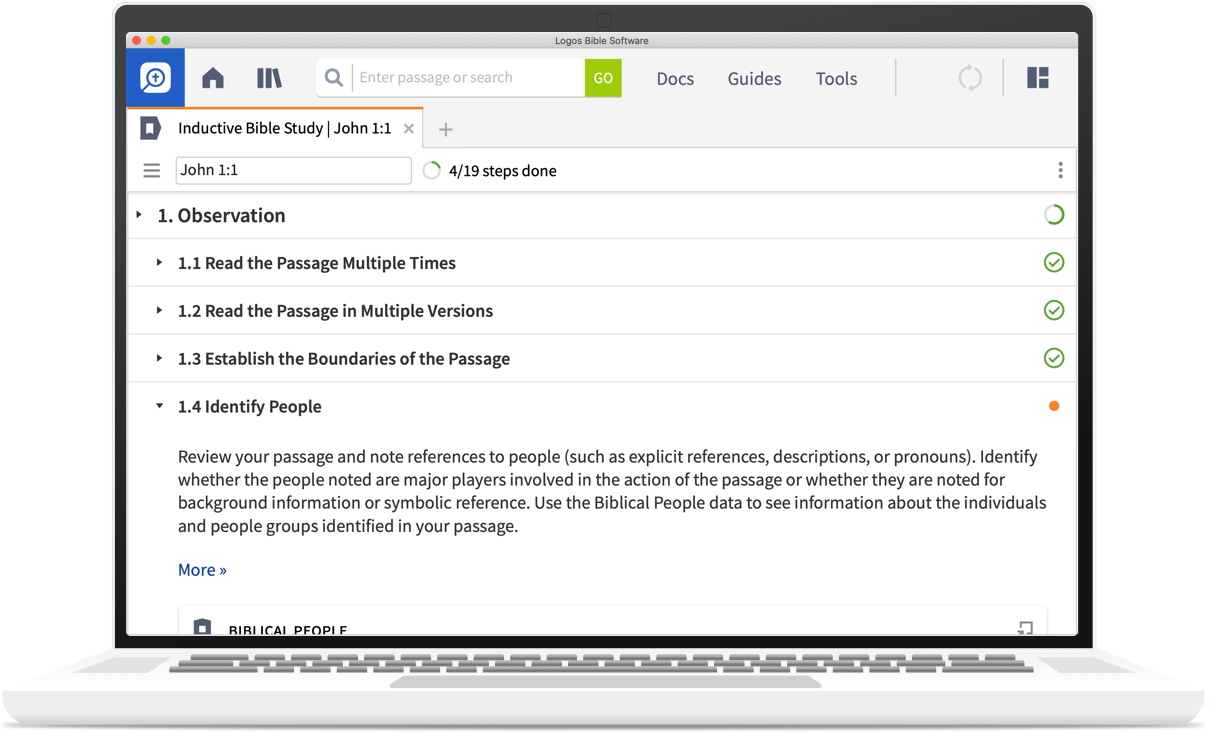The image size is (1210, 732).
Task: Click the workflow document tab icon
Action: point(150,128)
